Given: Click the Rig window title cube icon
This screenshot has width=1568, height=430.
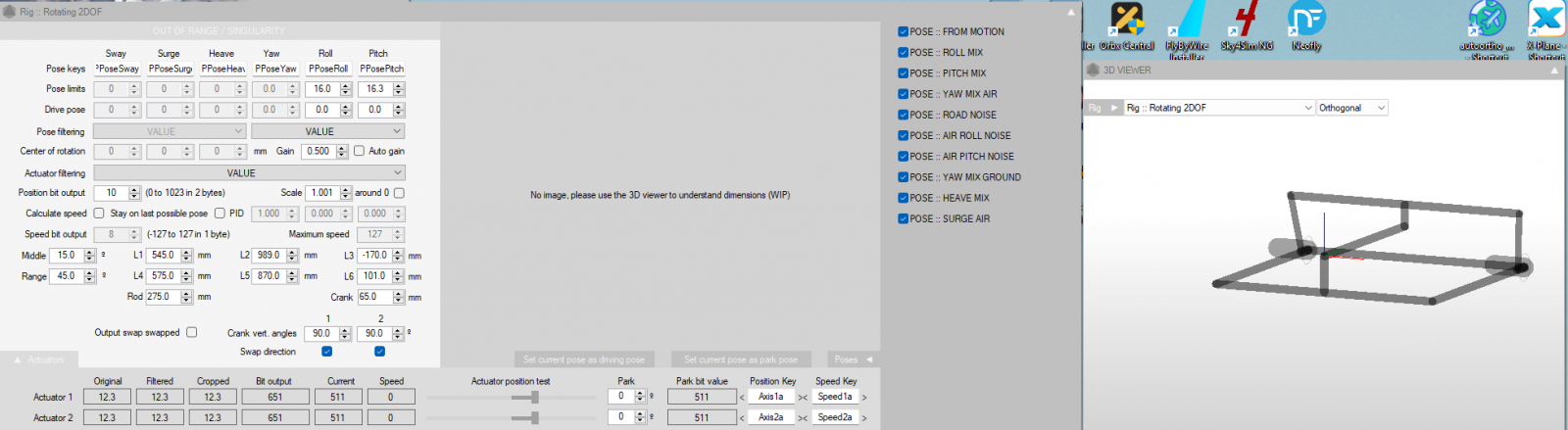Looking at the screenshot, I should tap(9, 11).
